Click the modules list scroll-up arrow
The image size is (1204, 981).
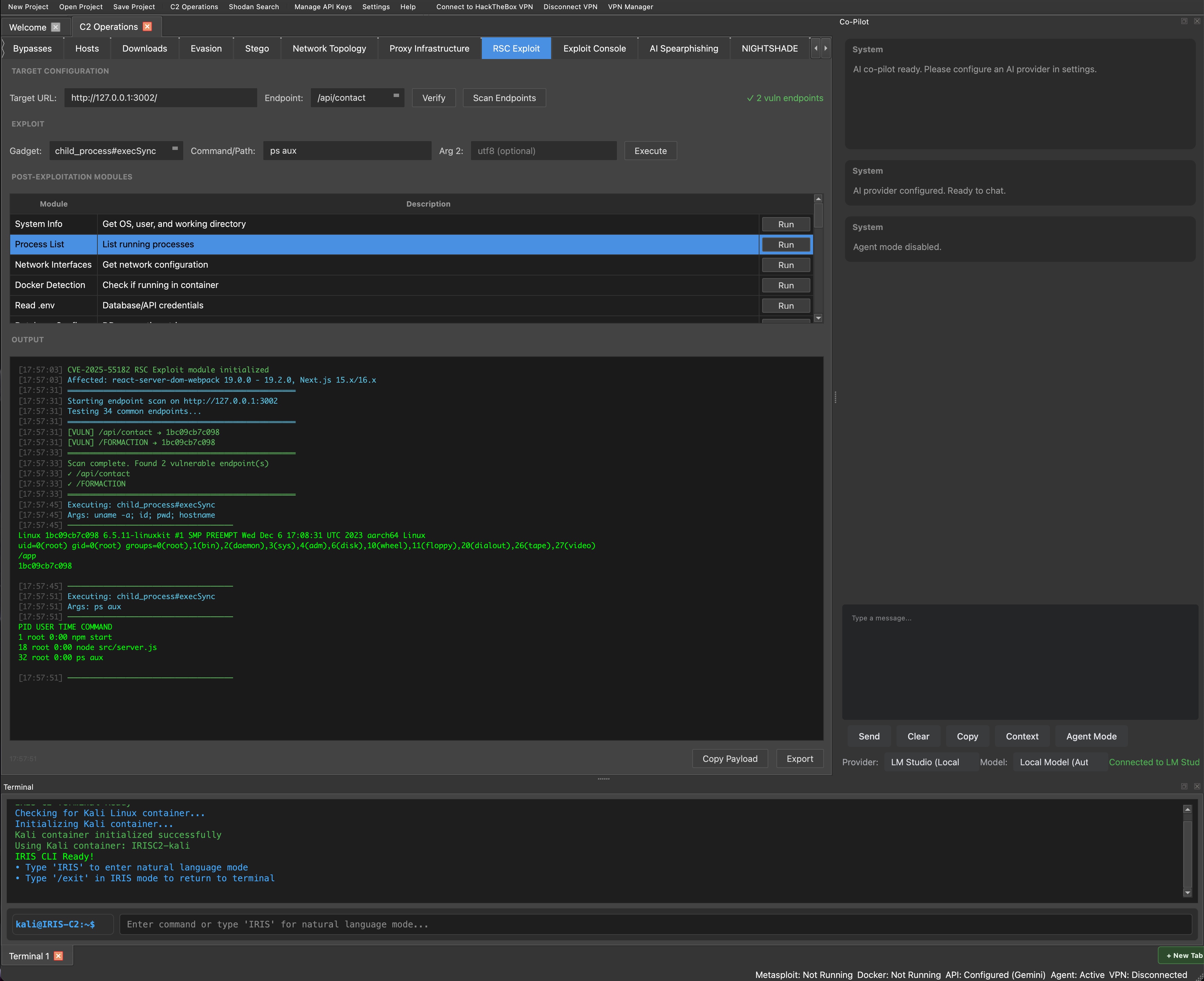819,198
